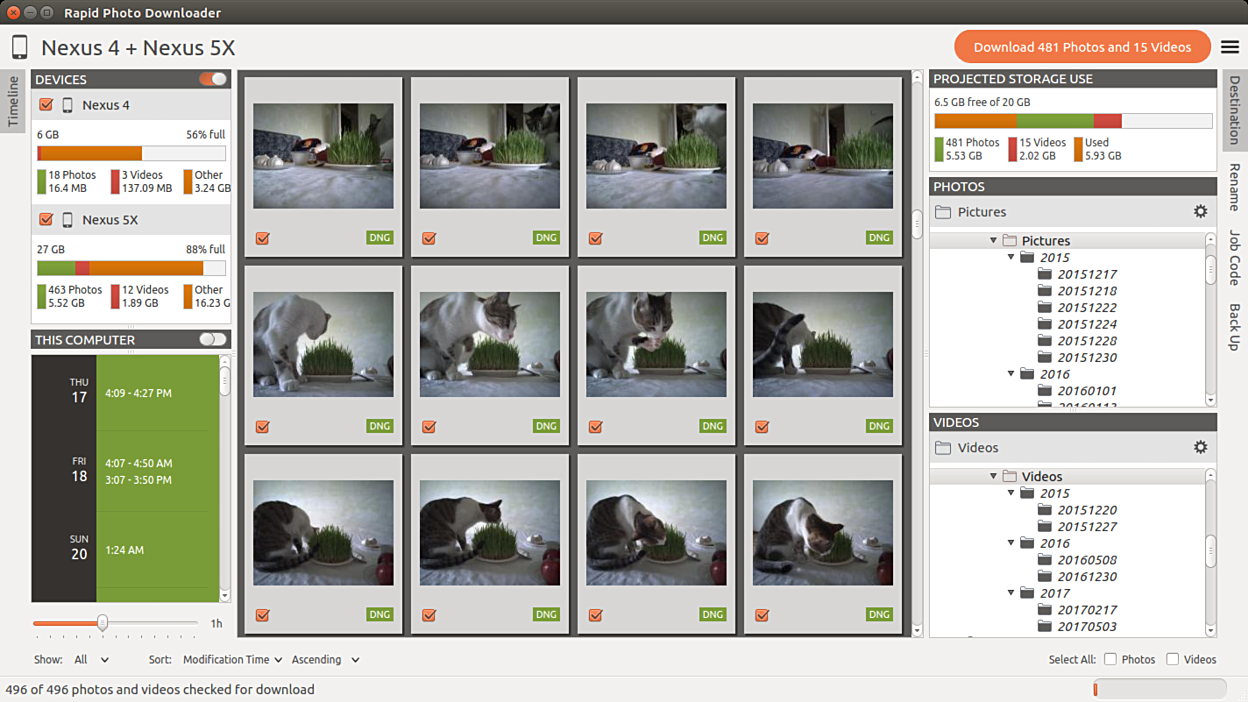Enable the This Computer switch
The image size is (1248, 702).
click(213, 340)
